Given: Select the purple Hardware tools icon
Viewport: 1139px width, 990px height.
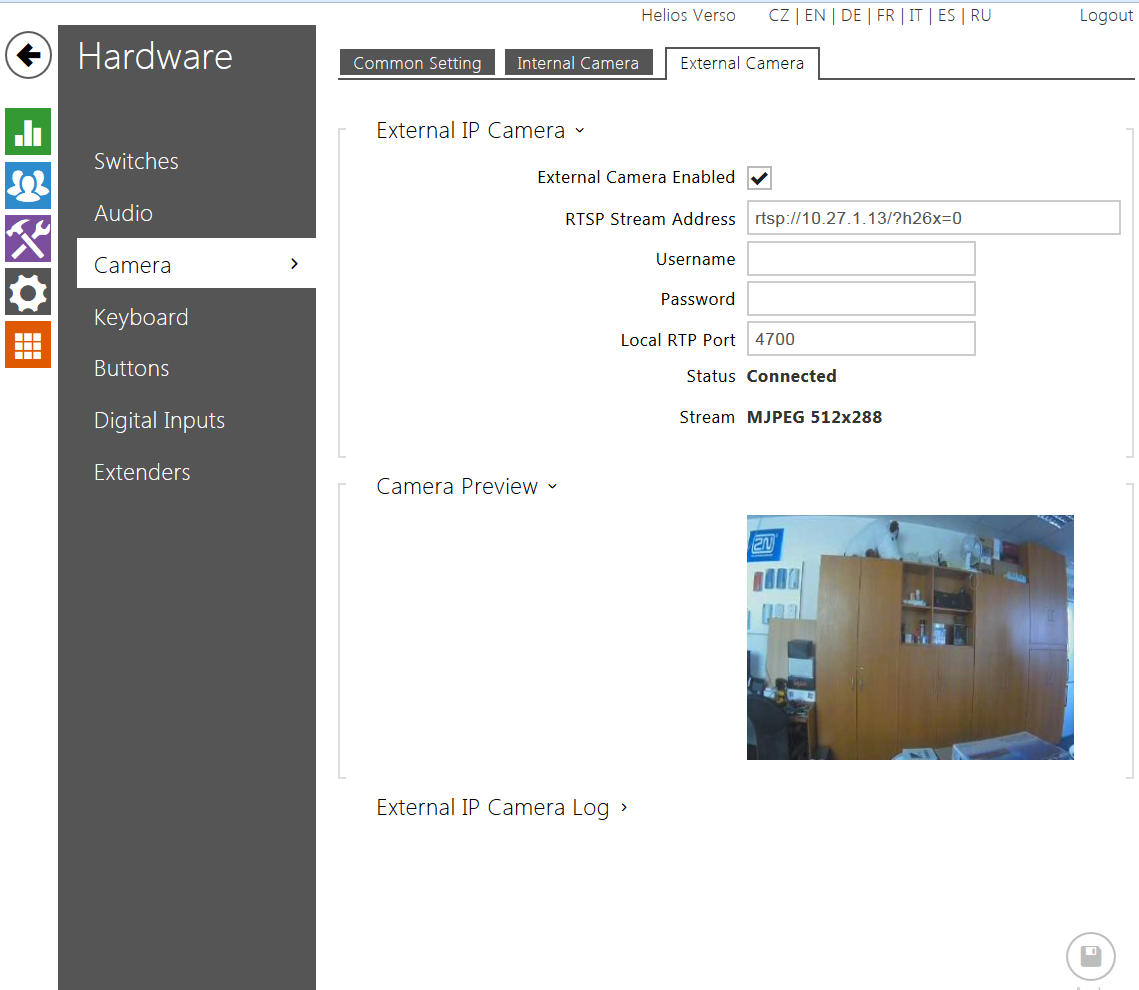Looking at the screenshot, I should pos(28,239).
